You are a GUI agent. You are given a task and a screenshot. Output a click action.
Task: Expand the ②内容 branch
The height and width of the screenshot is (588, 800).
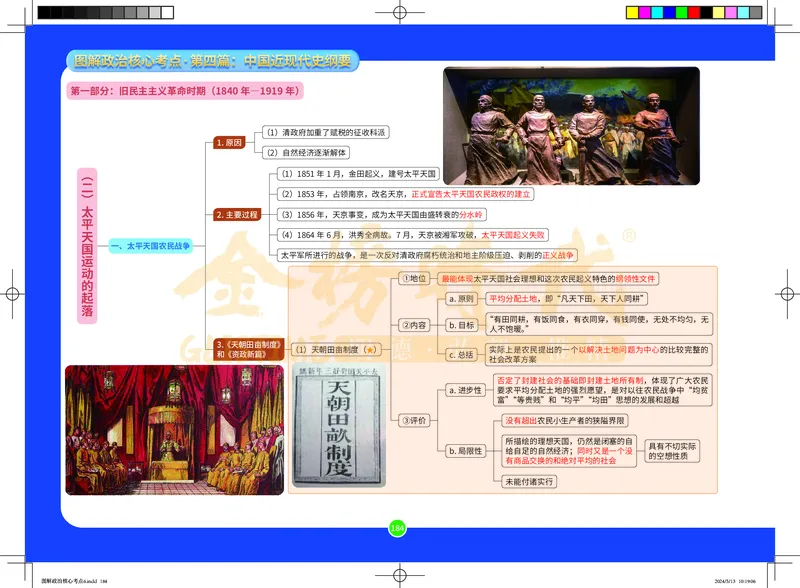(x=413, y=323)
